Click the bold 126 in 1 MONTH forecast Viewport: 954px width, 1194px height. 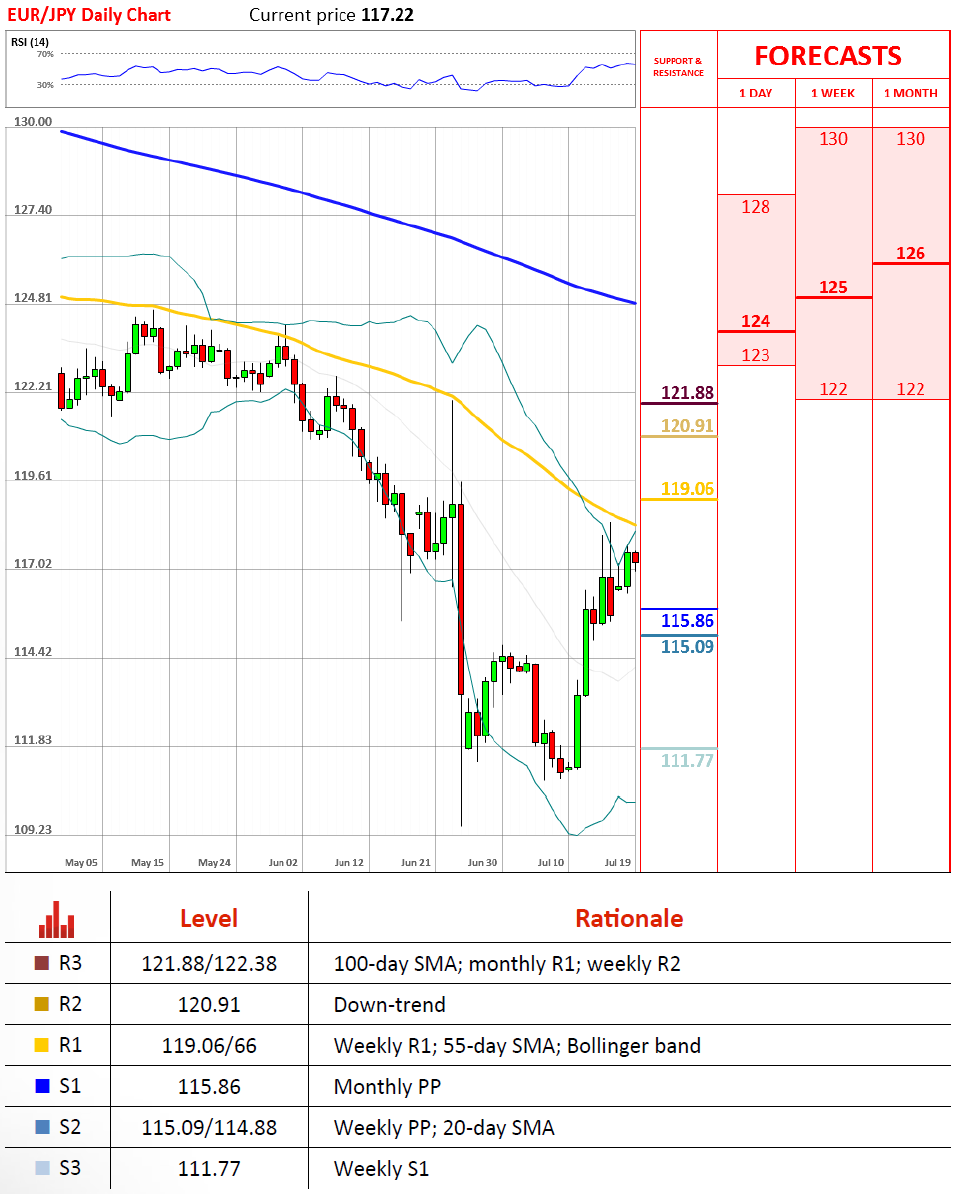click(911, 254)
